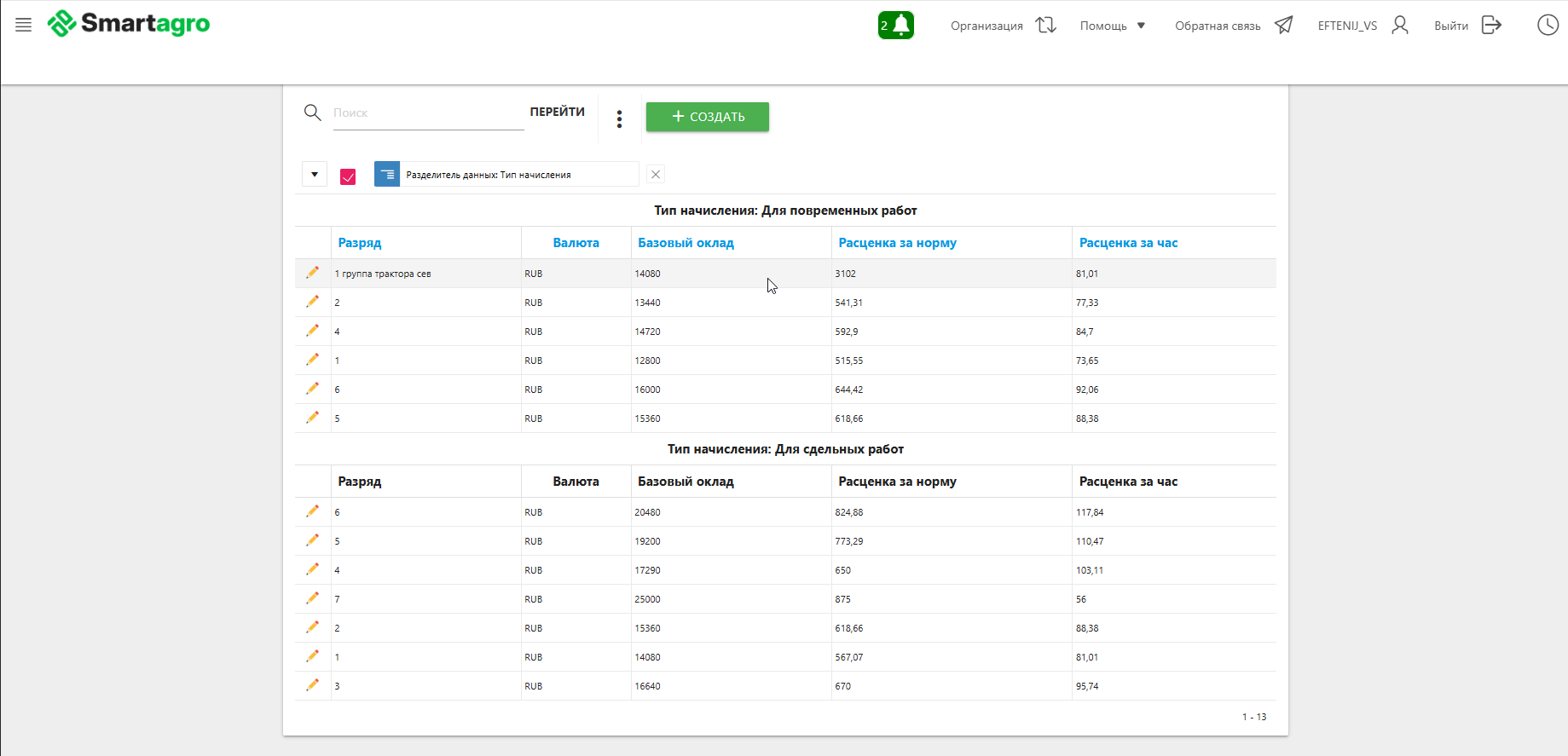Expand the filter dropdown arrow
Image resolution: width=1568 pixels, height=756 pixels.
click(x=315, y=175)
